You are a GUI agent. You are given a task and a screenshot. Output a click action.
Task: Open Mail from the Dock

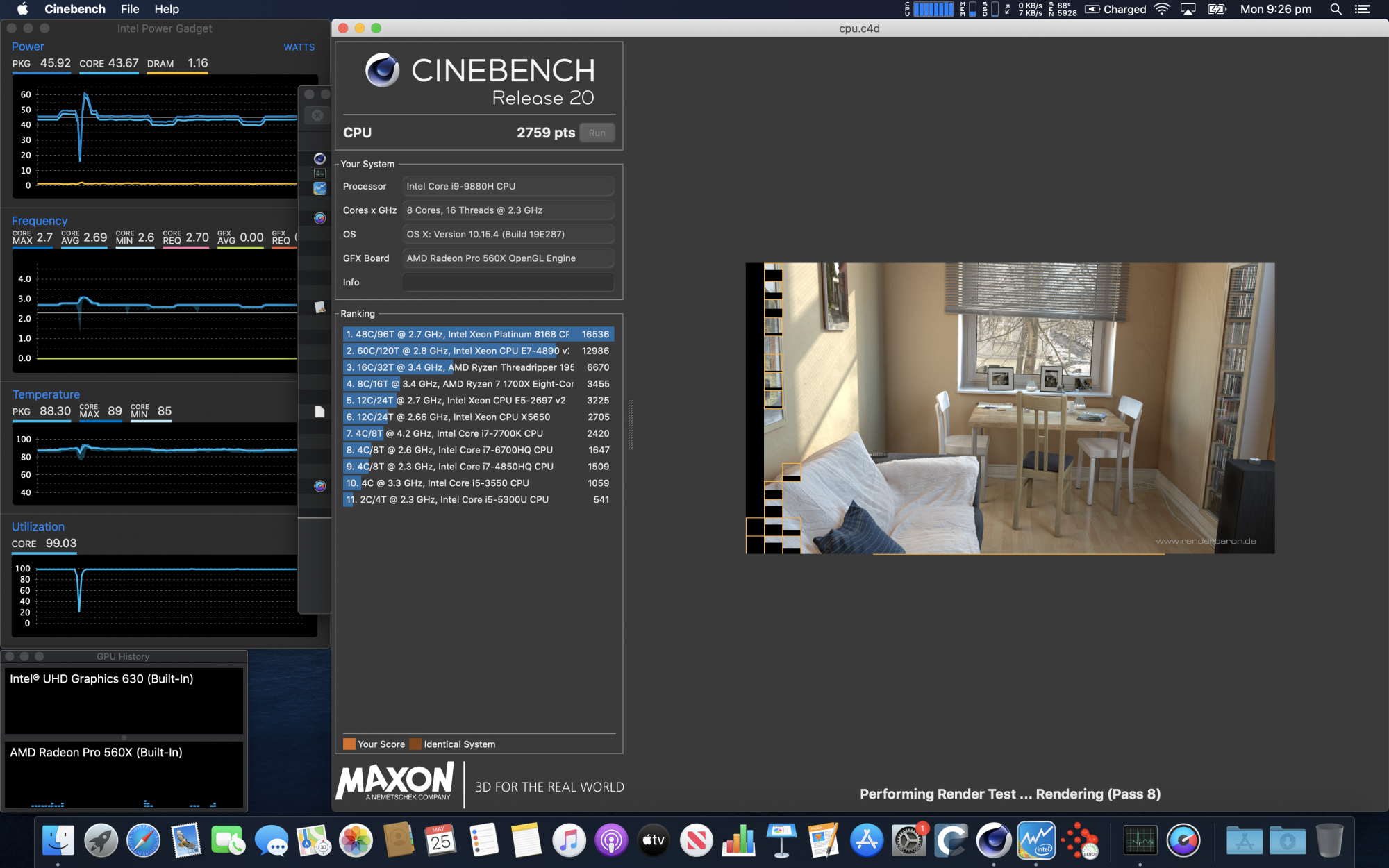point(186,840)
